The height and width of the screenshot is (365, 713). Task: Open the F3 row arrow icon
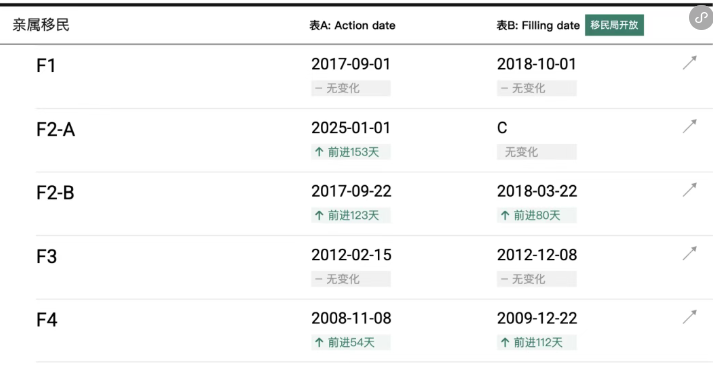(689, 254)
